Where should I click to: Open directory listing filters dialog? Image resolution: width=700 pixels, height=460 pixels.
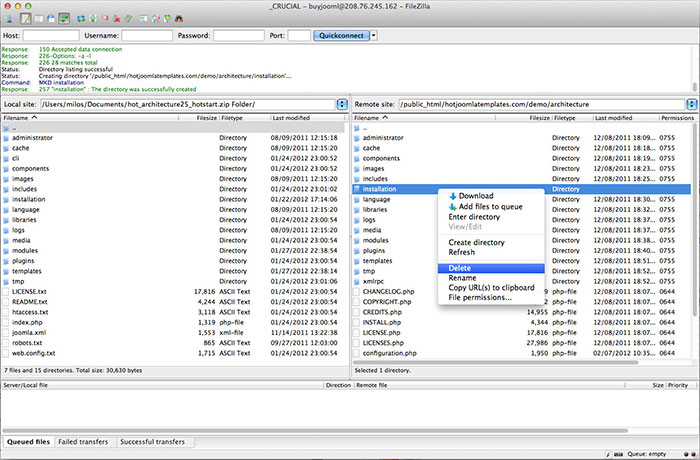coord(143,19)
